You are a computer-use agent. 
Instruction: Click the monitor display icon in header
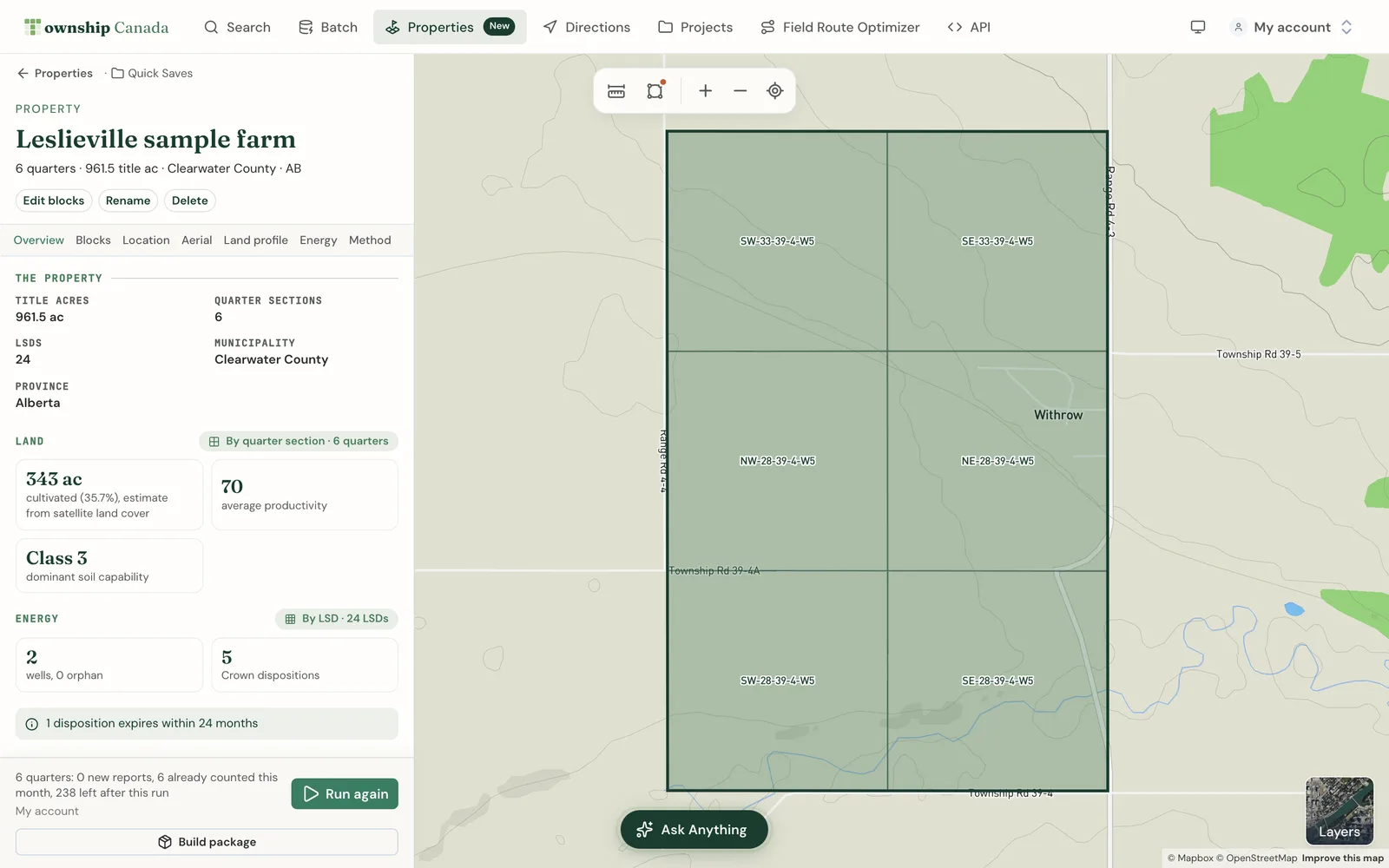click(x=1198, y=27)
